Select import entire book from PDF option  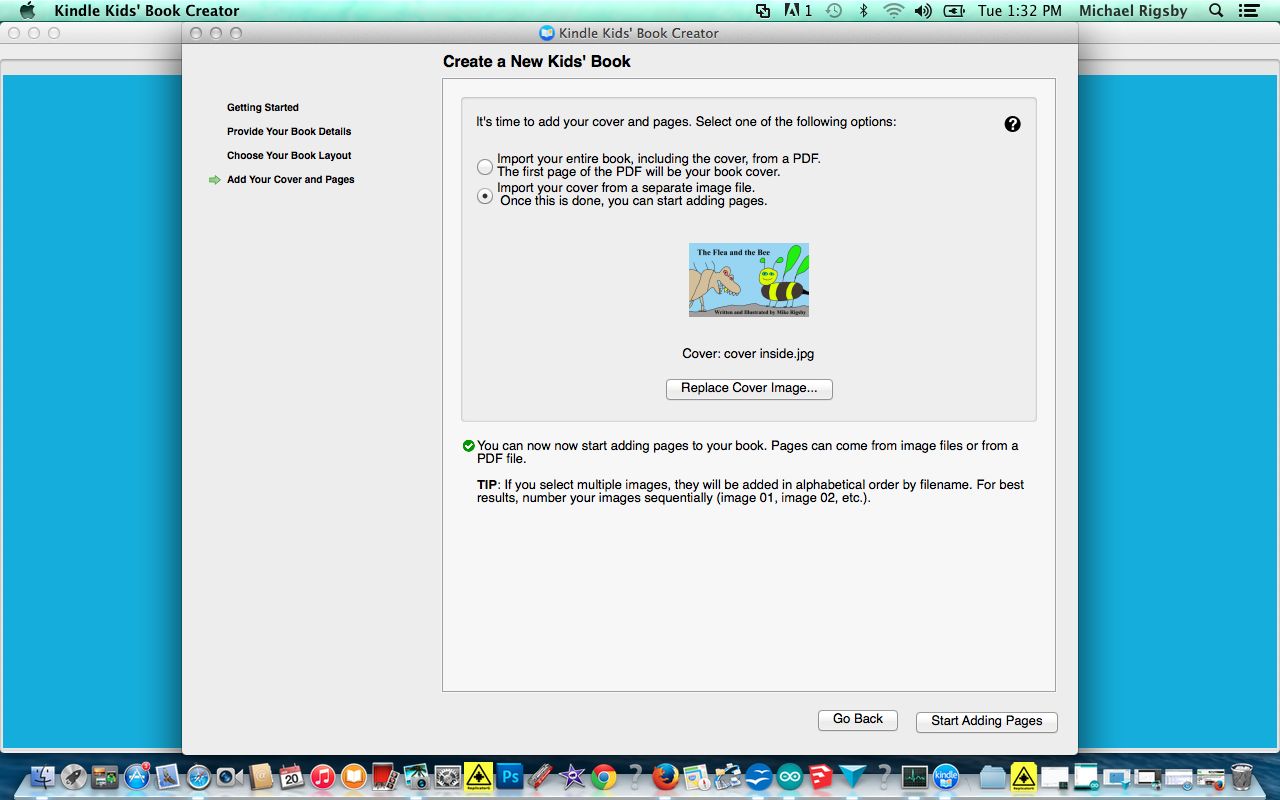point(485,167)
